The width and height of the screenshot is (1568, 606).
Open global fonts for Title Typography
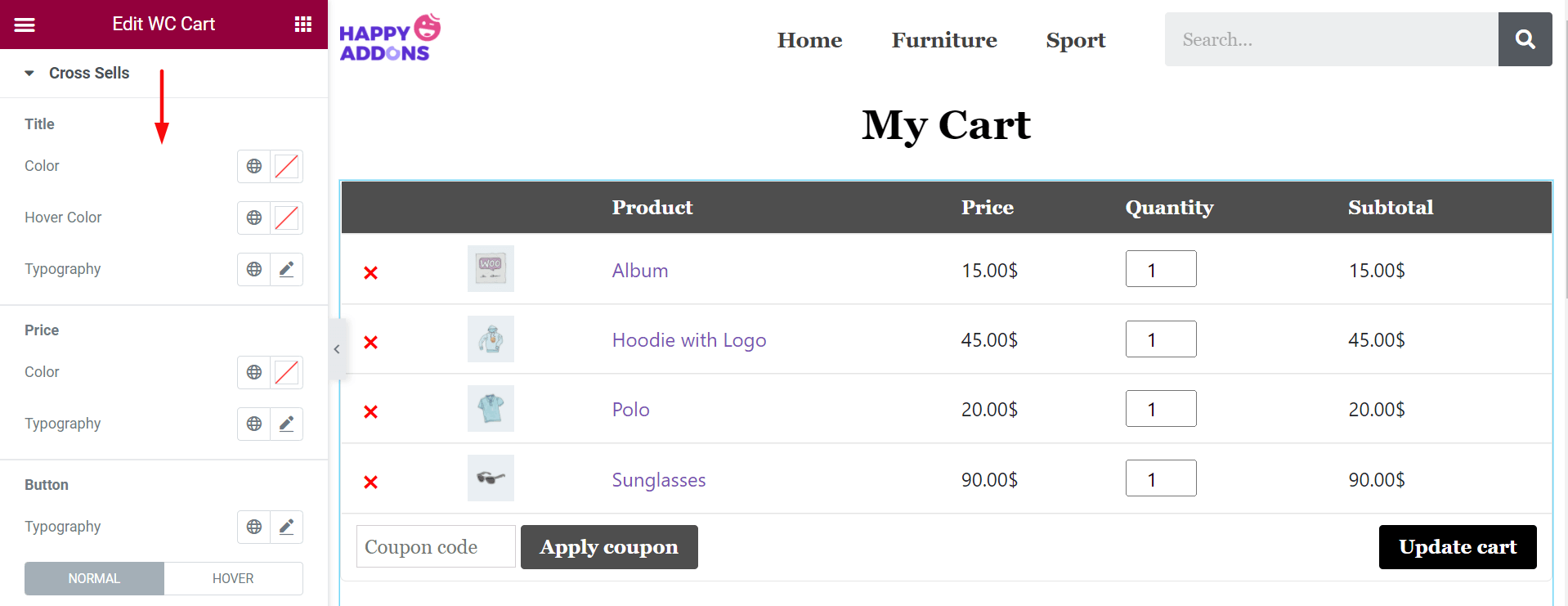tap(254, 269)
